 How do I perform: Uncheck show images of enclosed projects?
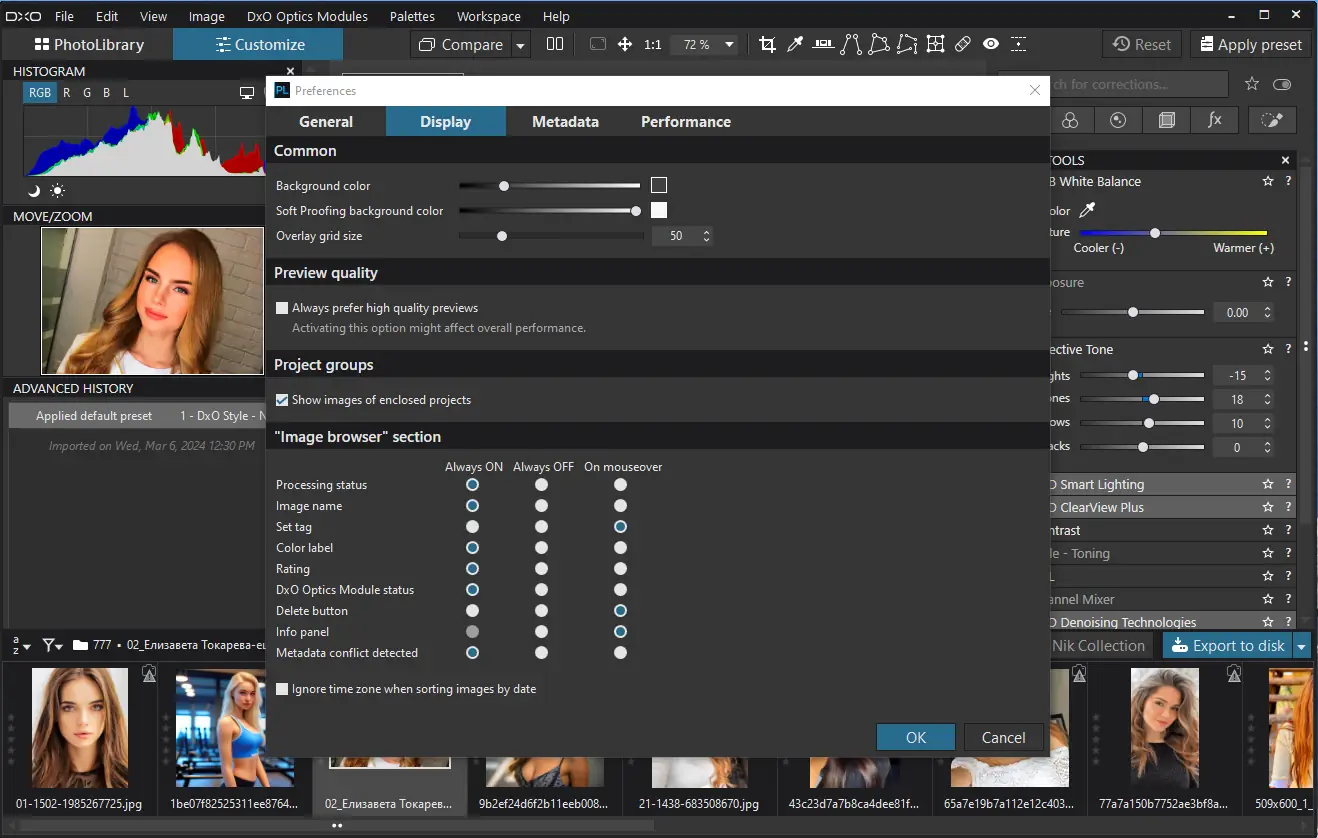[281, 399]
